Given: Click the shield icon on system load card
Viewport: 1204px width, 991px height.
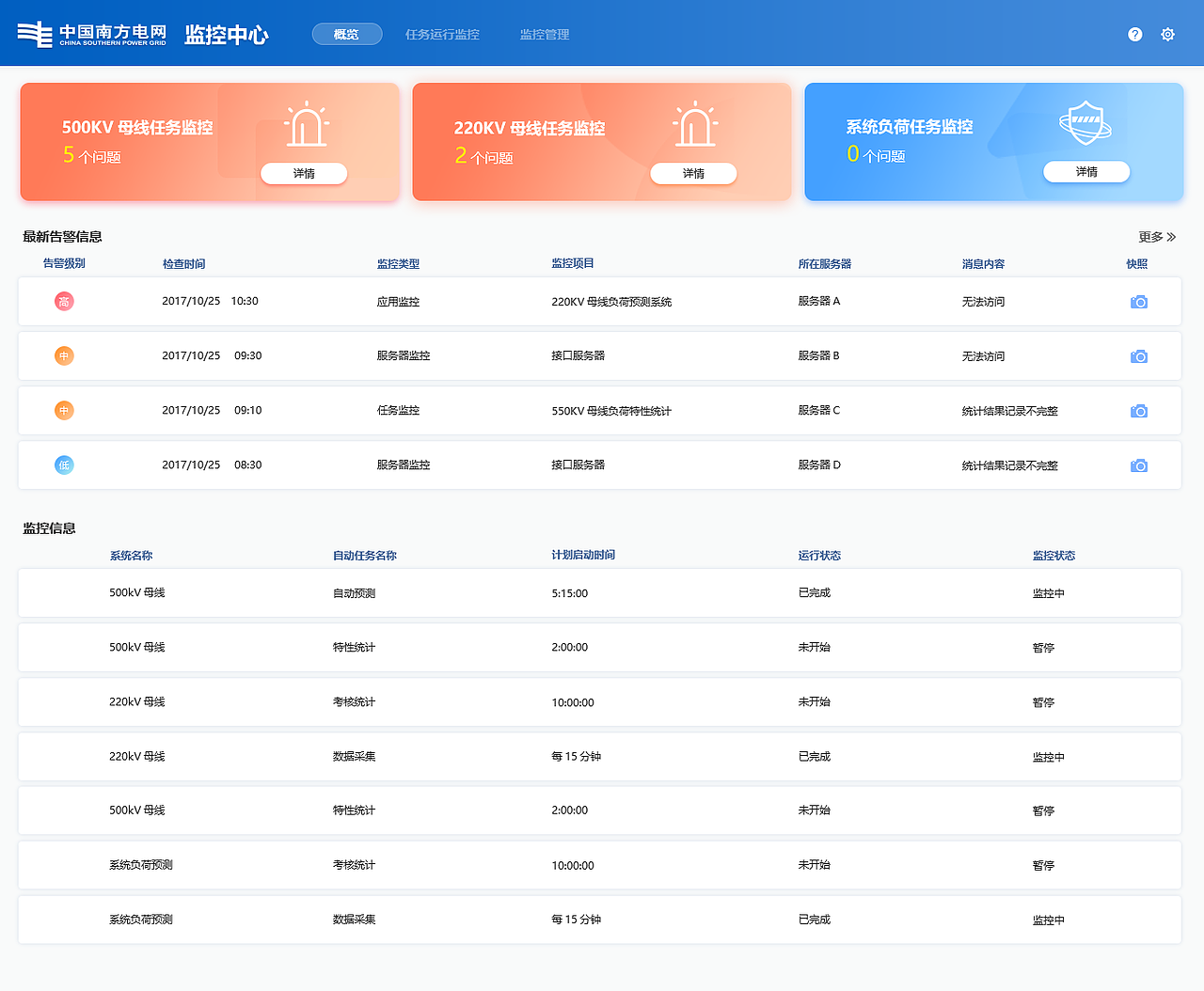Looking at the screenshot, I should (1085, 122).
